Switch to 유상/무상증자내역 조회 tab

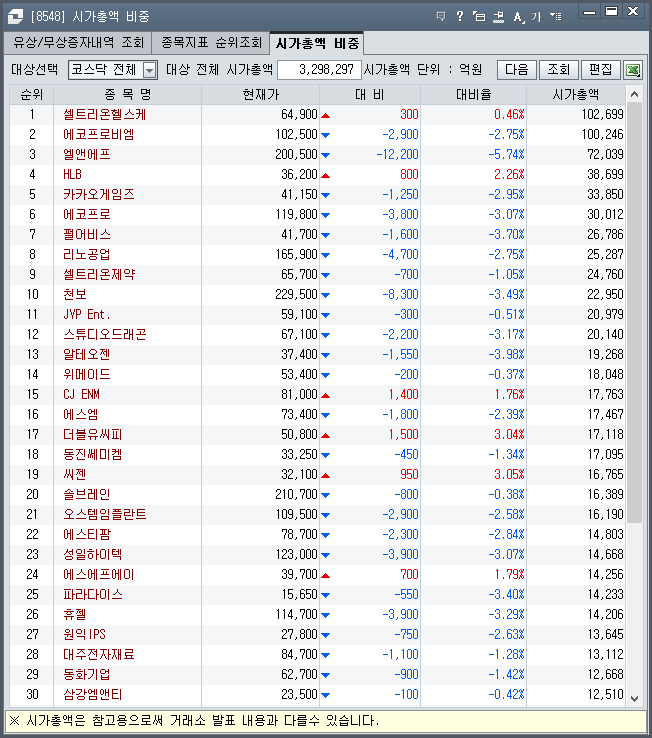click(78, 43)
